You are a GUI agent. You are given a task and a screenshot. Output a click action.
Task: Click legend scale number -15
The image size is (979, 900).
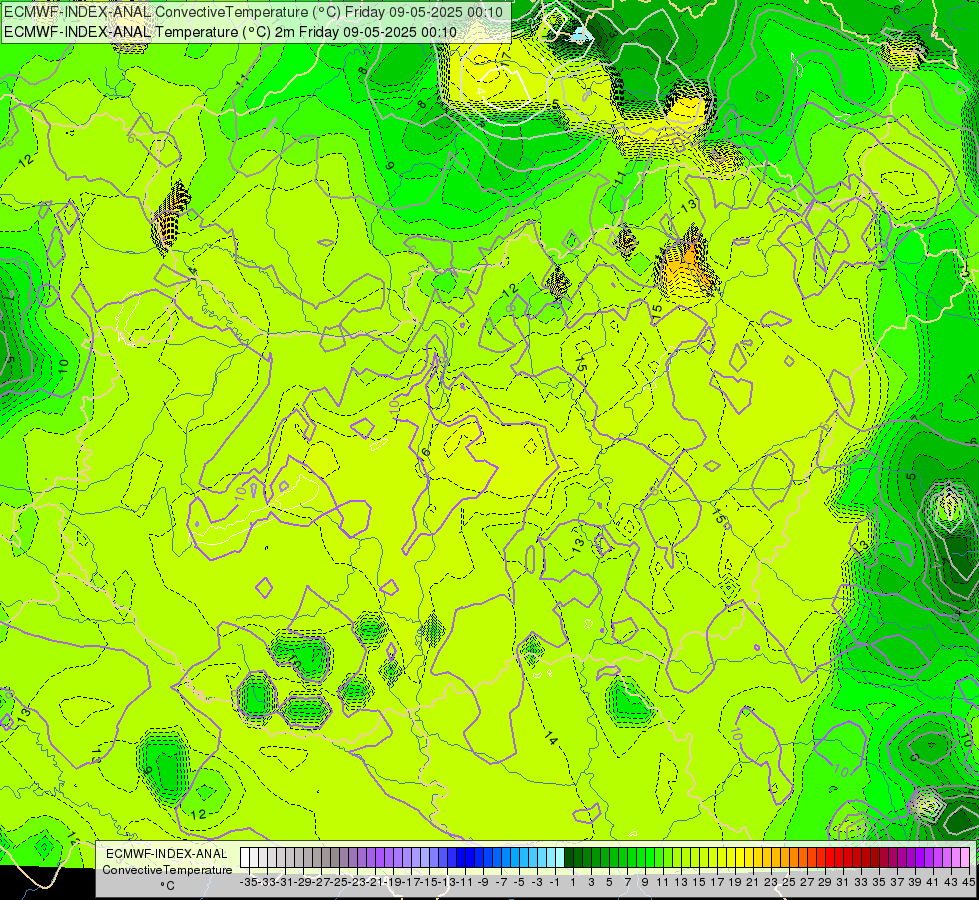430,882
